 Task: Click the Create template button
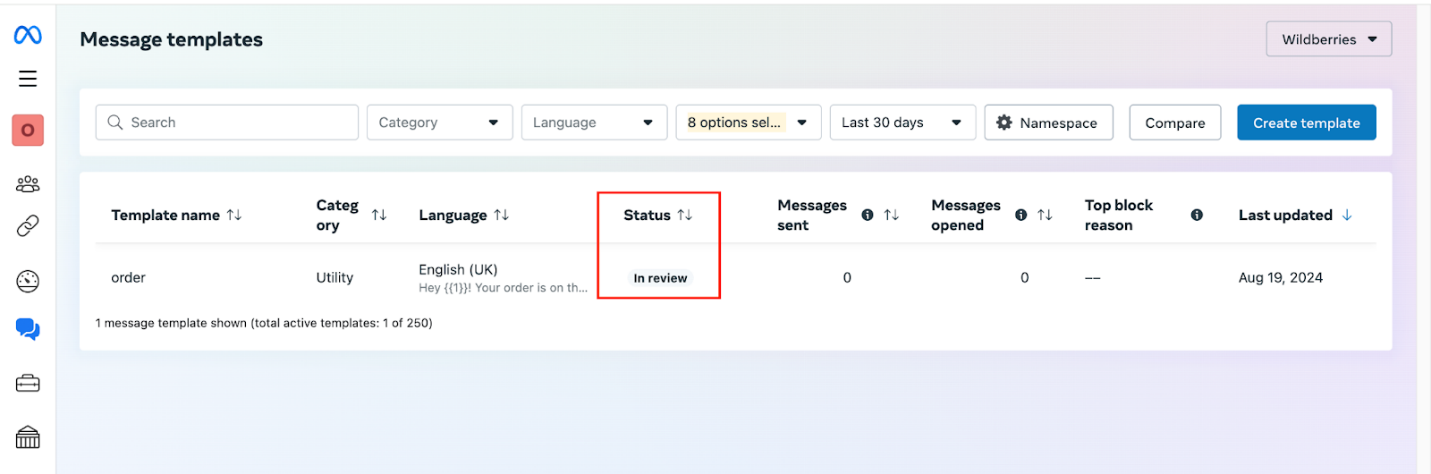pos(1306,123)
